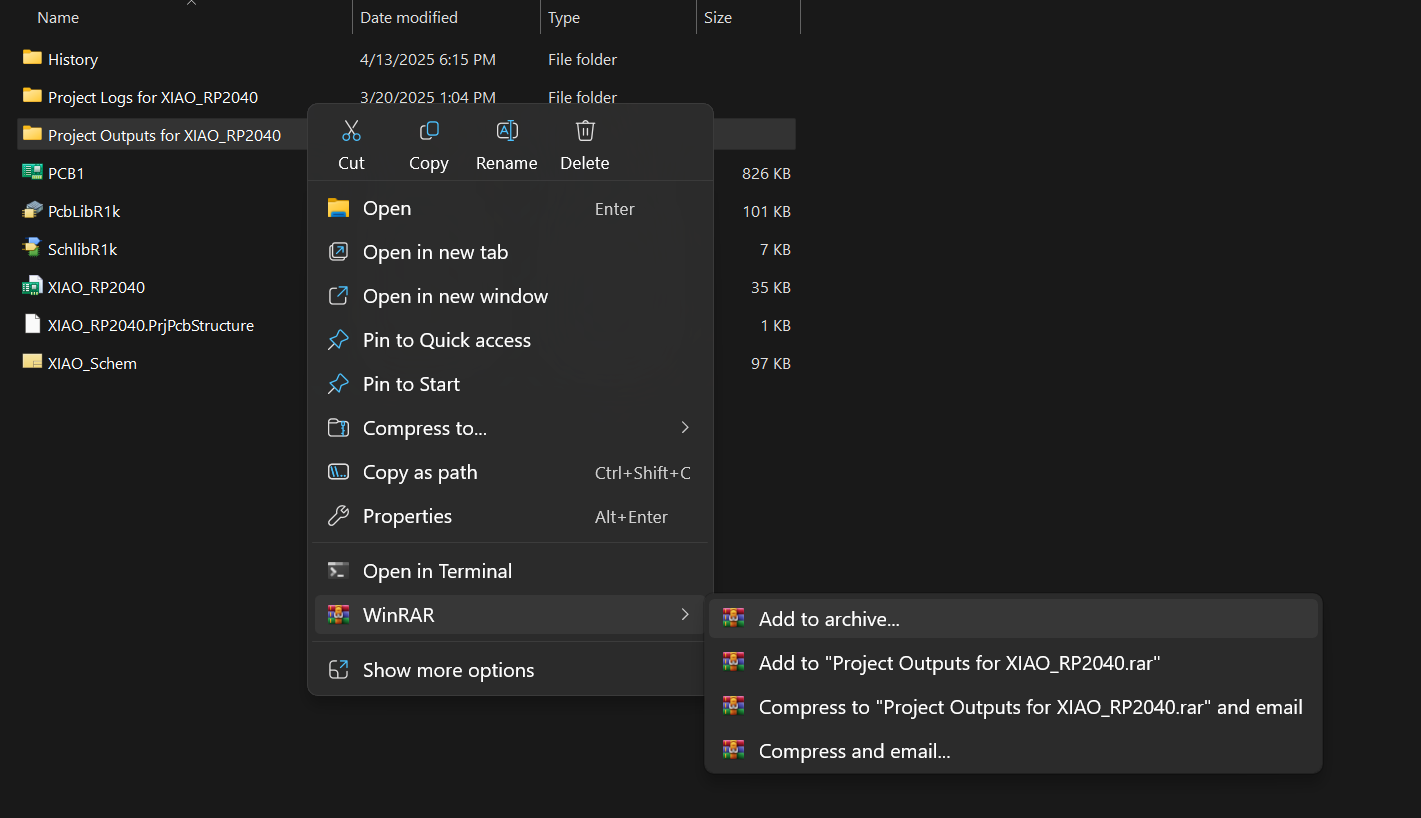
Task: Select Open in Terminal
Action: coord(437,571)
